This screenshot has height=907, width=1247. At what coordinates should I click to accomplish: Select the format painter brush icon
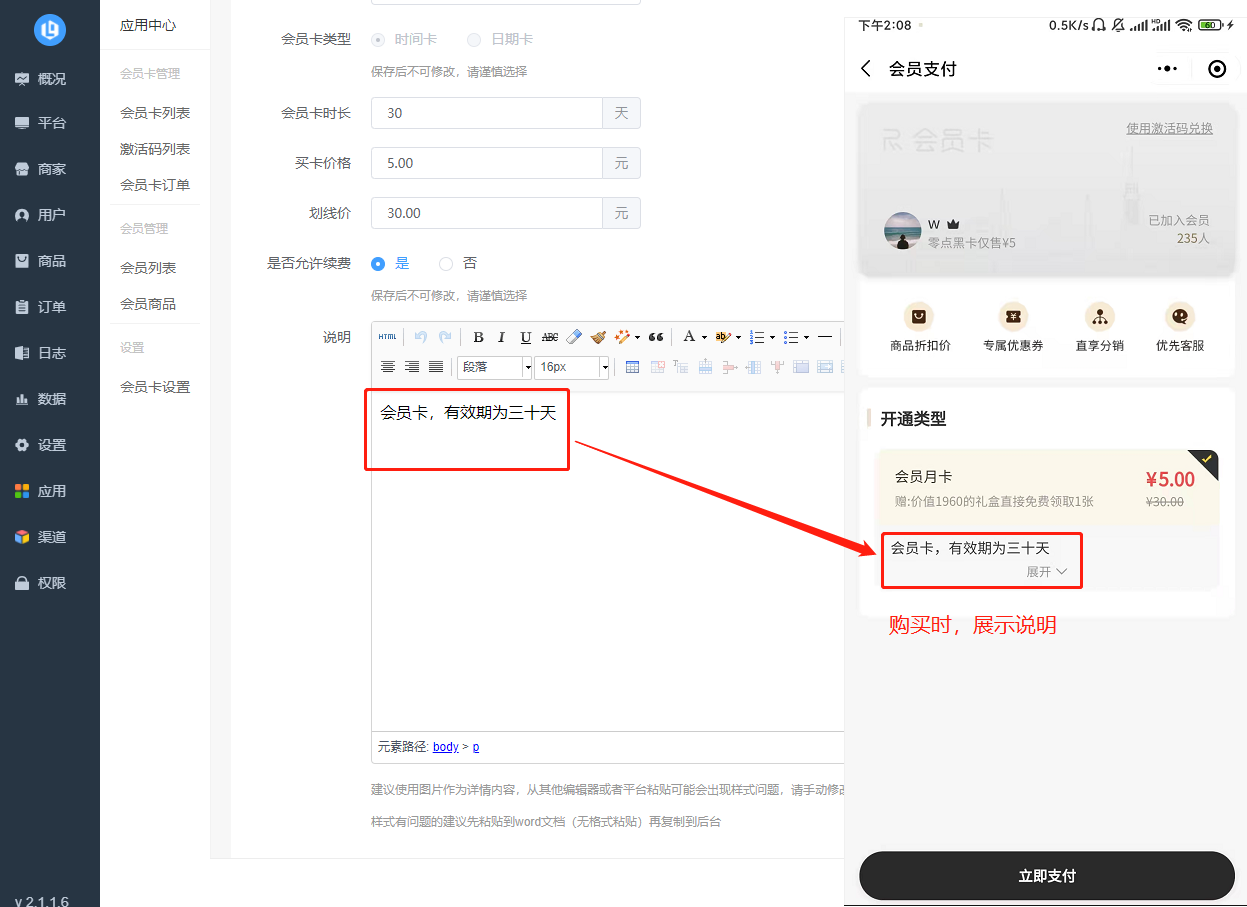tap(598, 337)
